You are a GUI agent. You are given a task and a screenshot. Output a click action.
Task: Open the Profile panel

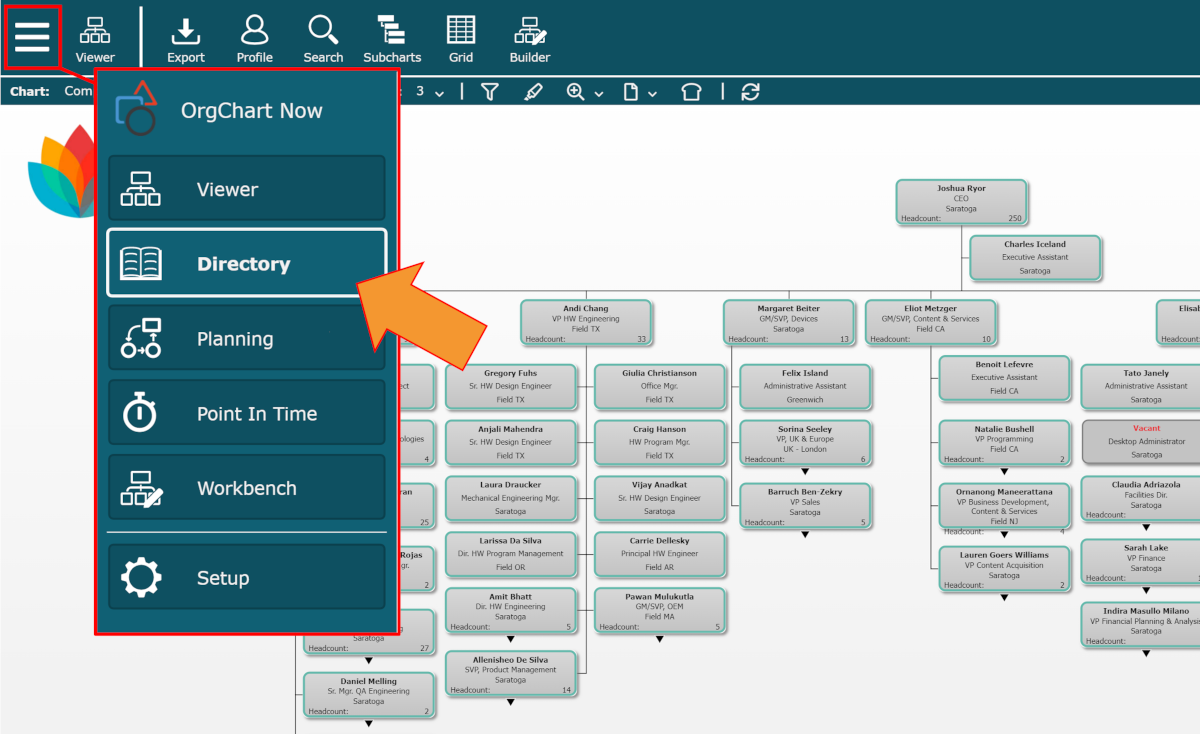(x=254, y=38)
